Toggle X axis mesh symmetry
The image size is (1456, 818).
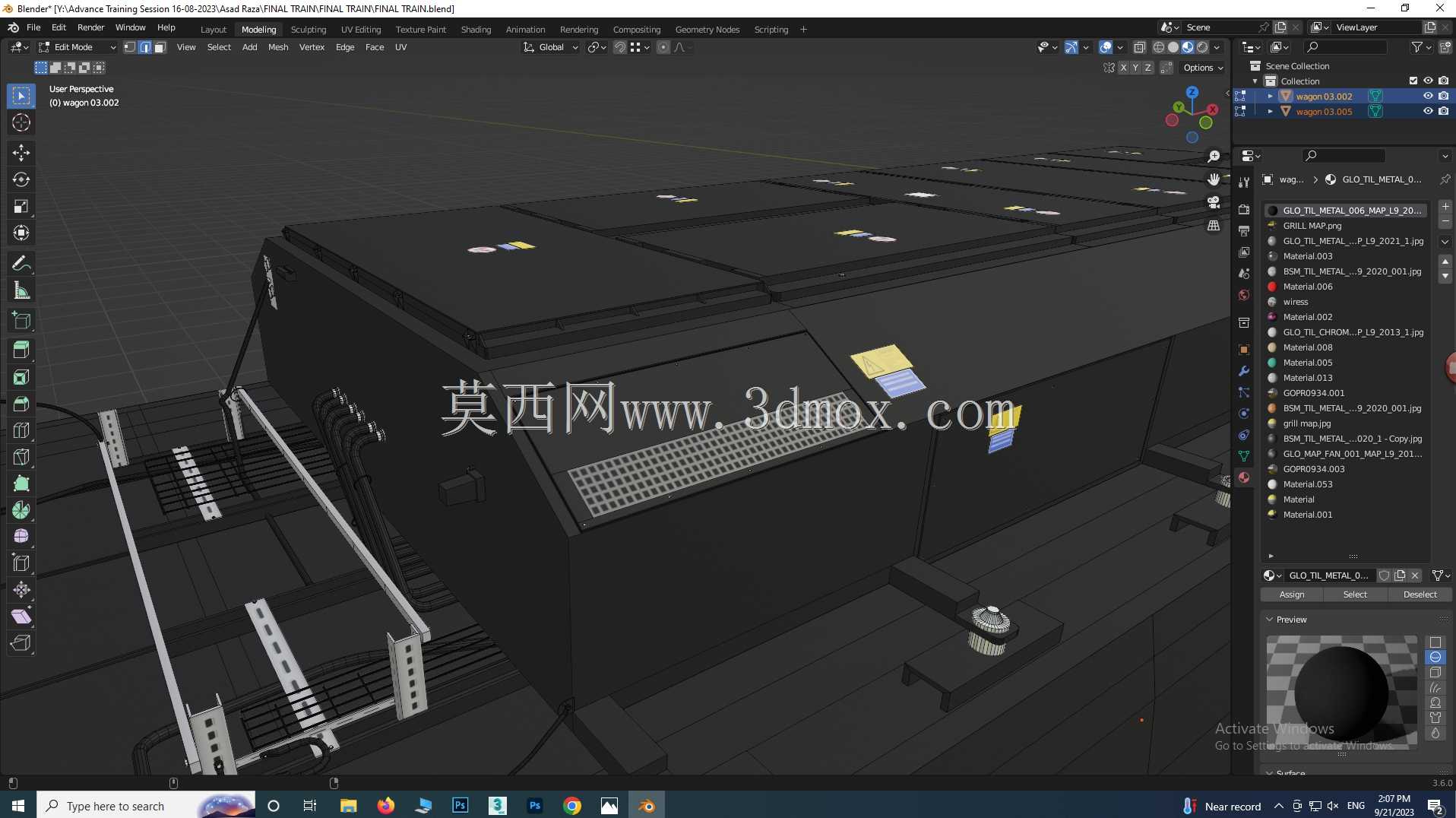pos(1123,68)
